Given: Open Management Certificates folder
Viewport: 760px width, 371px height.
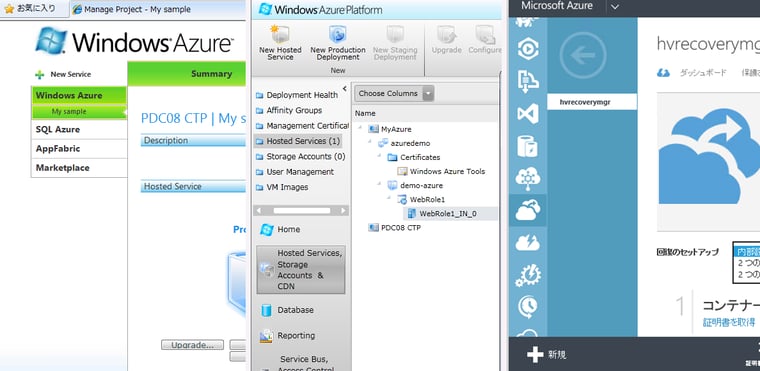Looking at the screenshot, I should (302, 126).
